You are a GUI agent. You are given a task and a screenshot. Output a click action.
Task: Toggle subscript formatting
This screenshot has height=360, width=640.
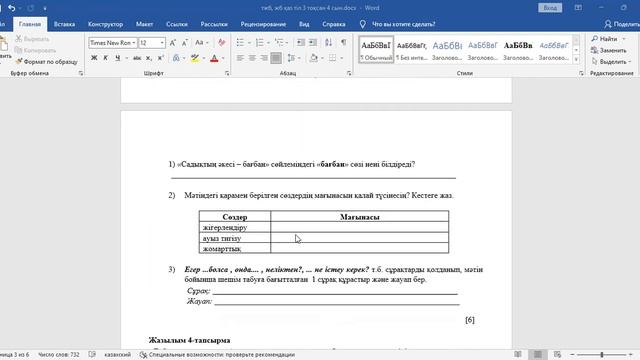click(x=149, y=58)
